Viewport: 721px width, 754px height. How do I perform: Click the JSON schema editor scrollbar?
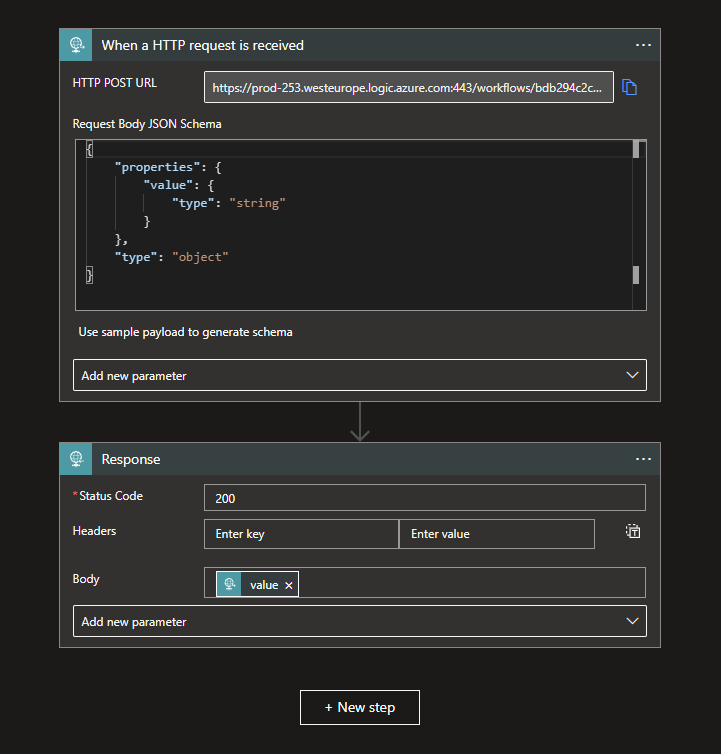click(x=636, y=212)
